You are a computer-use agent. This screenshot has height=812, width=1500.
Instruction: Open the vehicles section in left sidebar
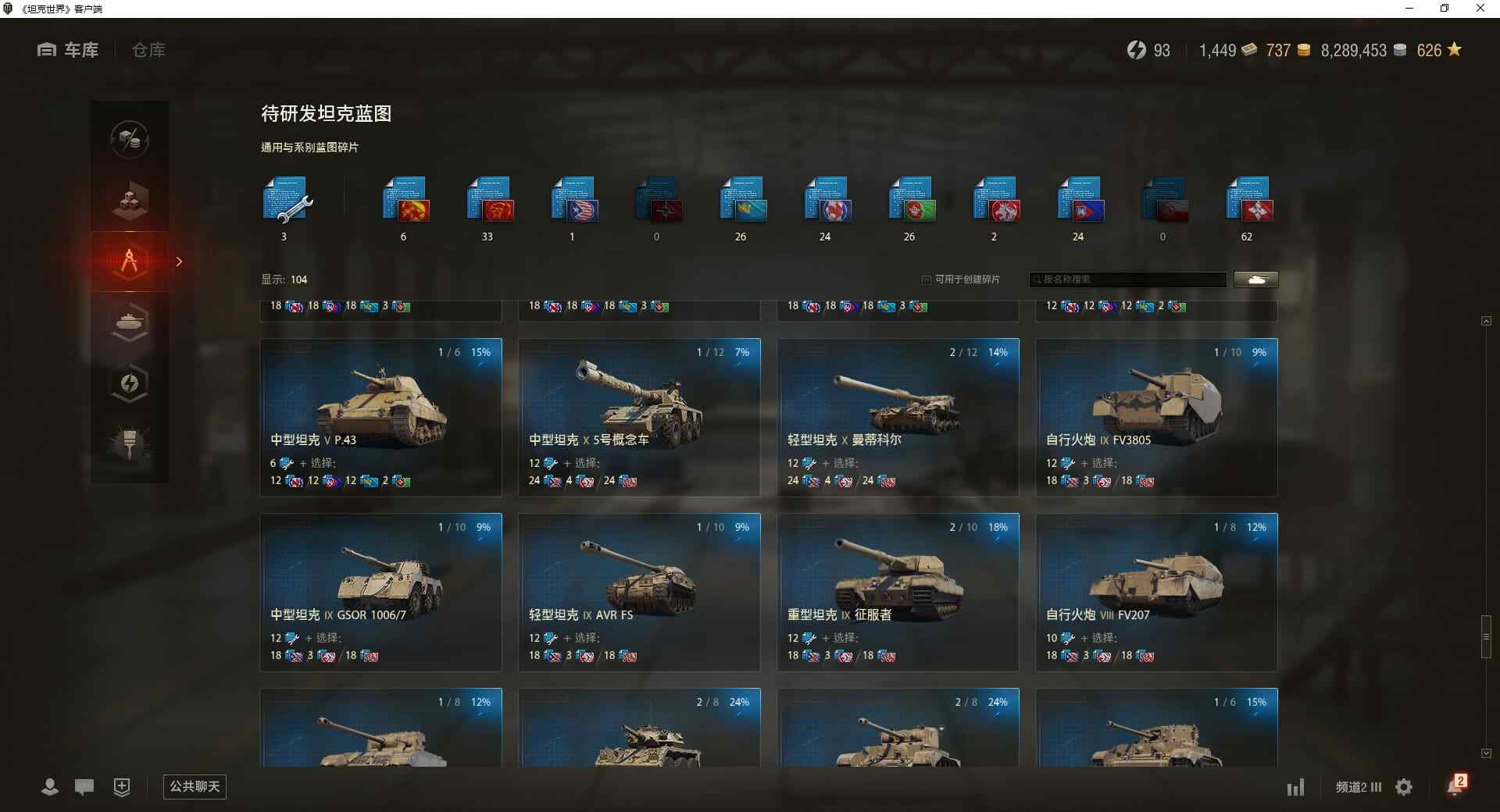click(130, 322)
